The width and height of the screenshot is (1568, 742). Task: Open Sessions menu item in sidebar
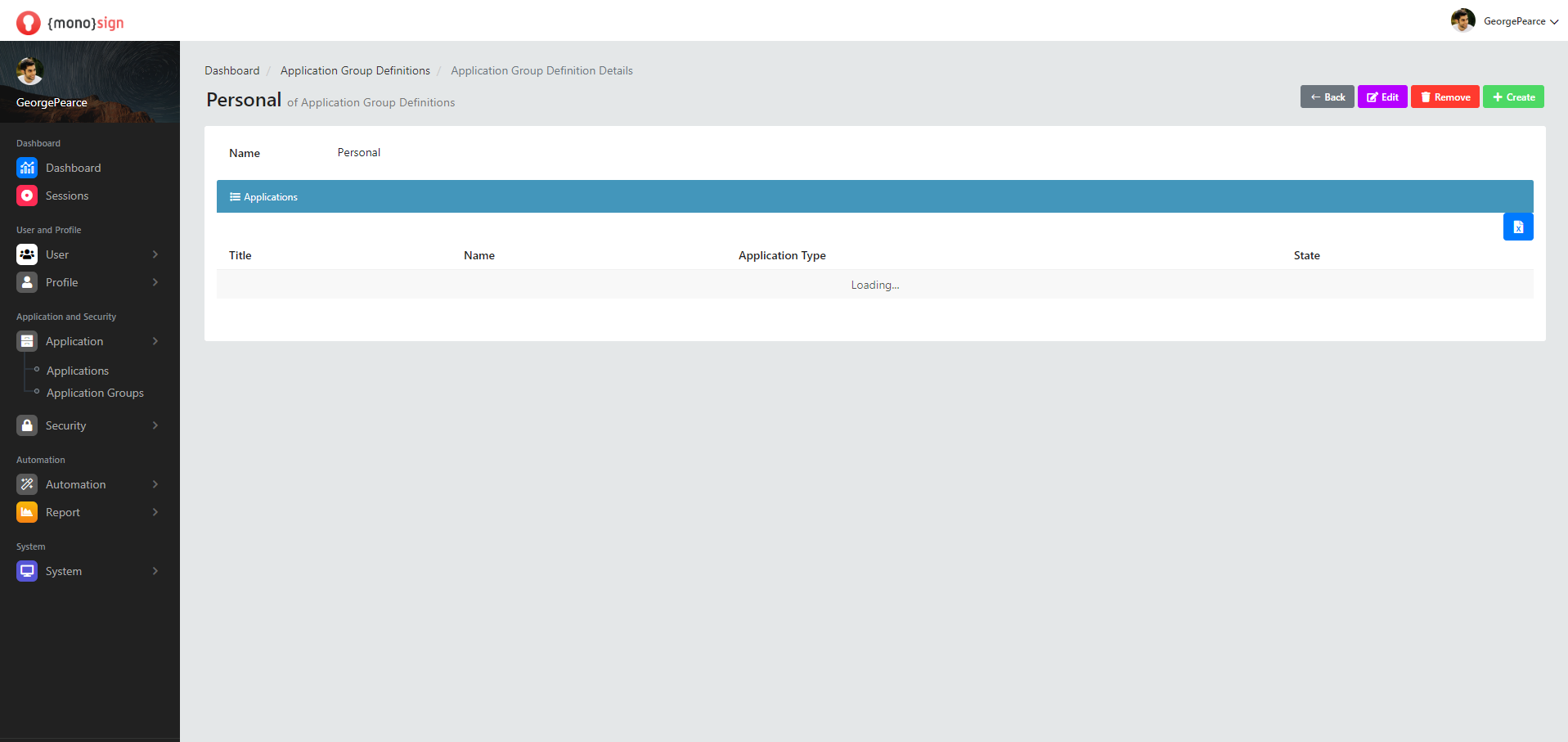[67, 196]
